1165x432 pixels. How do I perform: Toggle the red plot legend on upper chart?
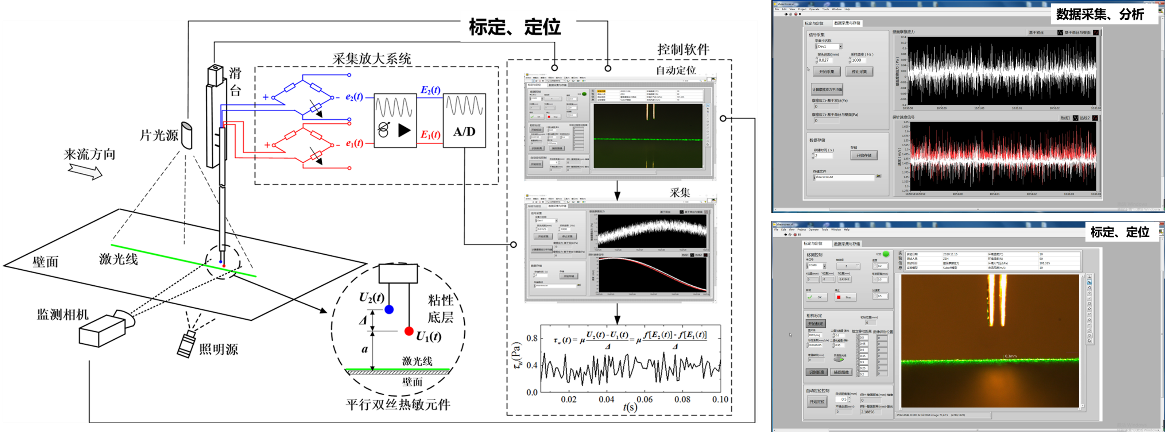(x=1097, y=32)
